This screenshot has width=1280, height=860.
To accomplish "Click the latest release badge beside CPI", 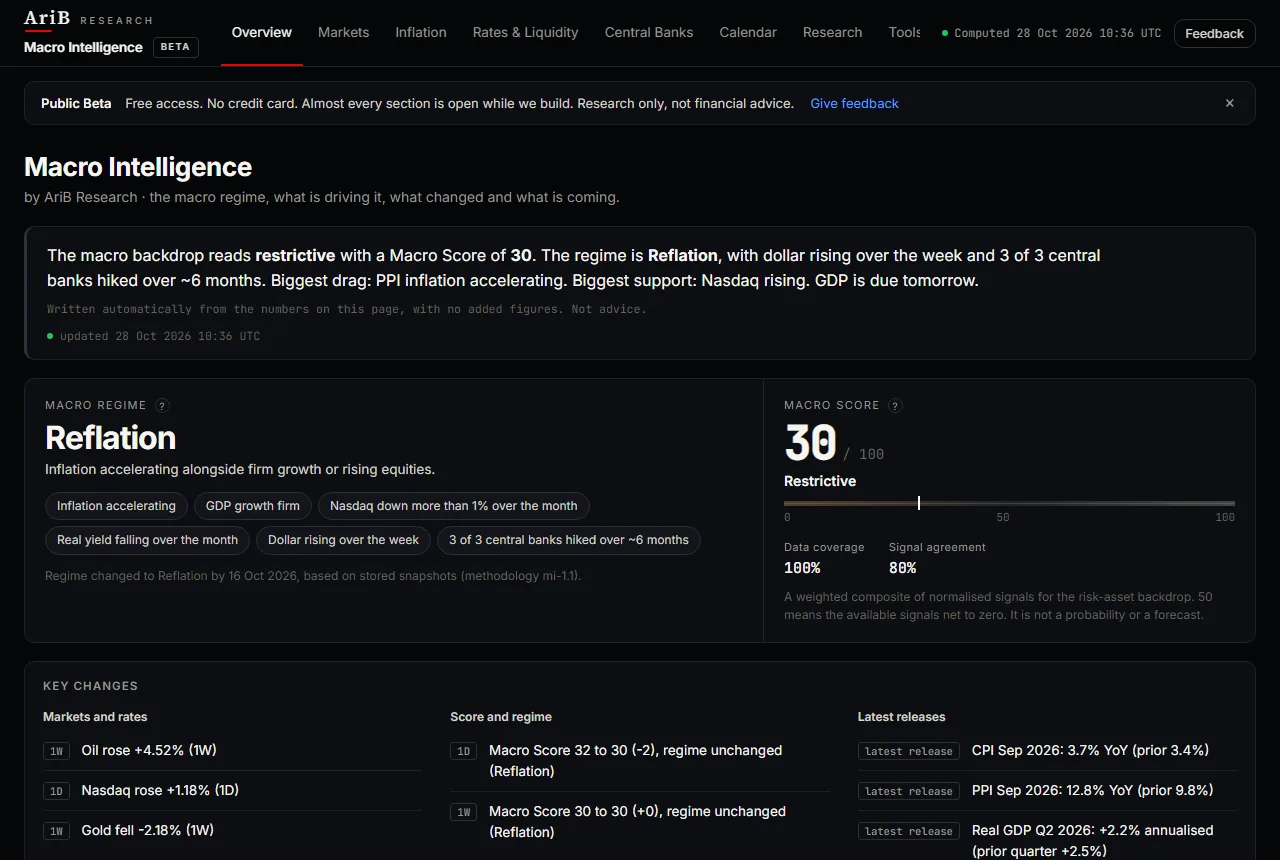I will click(909, 751).
